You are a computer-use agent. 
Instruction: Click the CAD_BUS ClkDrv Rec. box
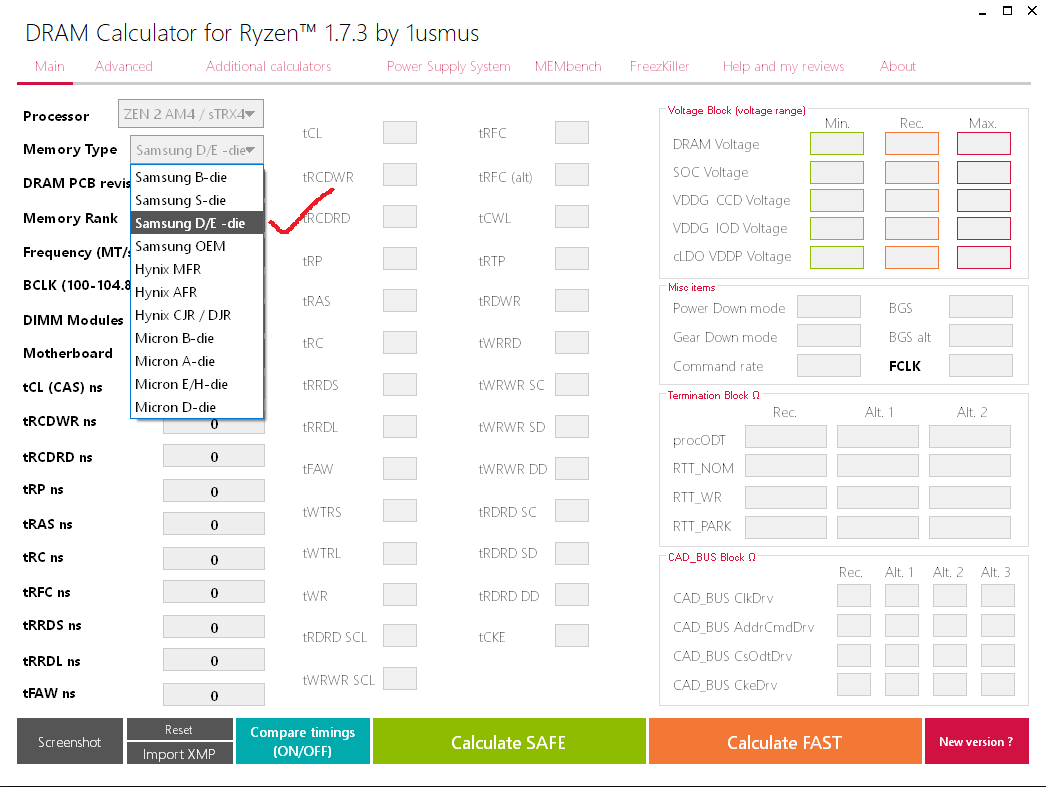[x=854, y=596]
